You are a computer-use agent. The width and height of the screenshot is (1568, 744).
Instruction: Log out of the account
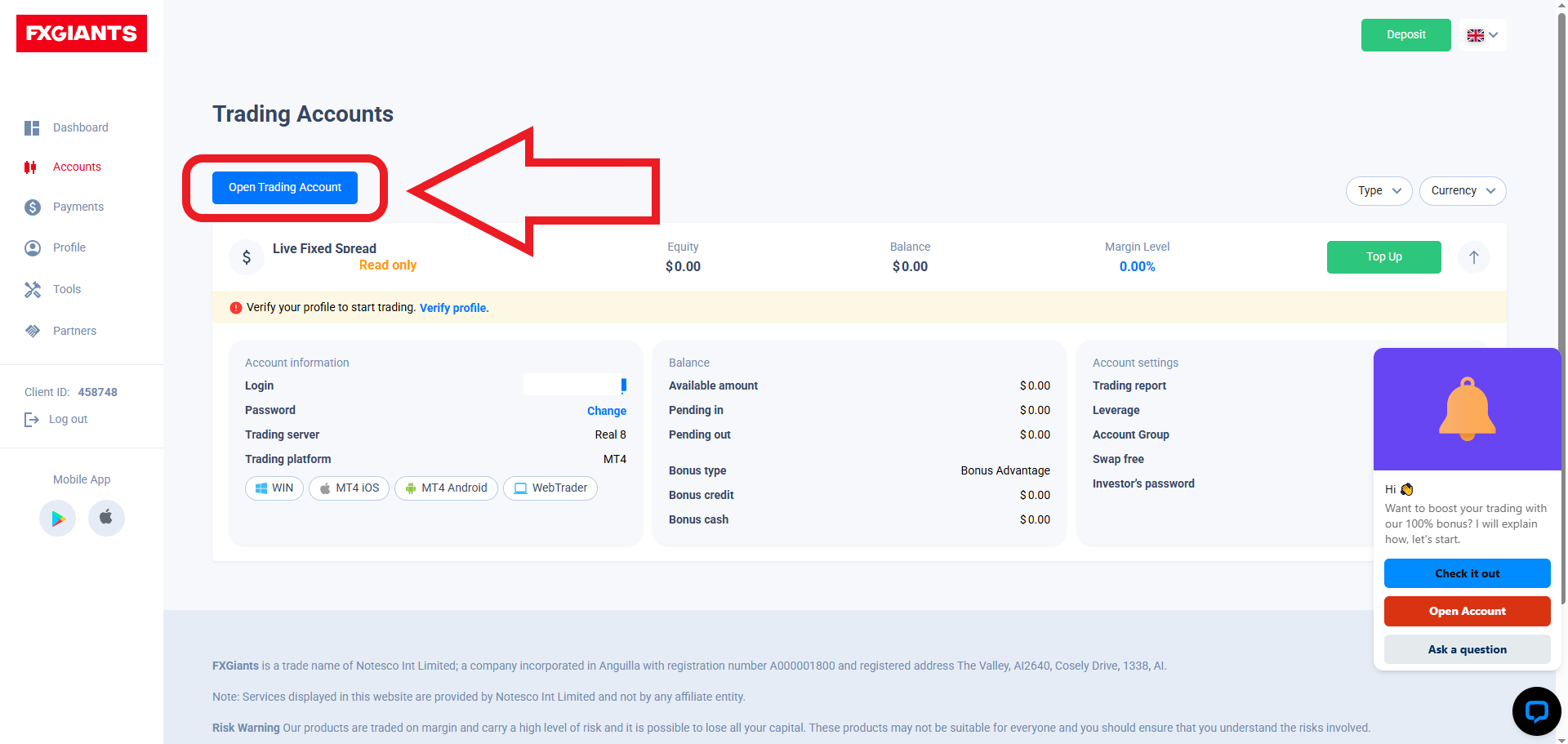(68, 419)
